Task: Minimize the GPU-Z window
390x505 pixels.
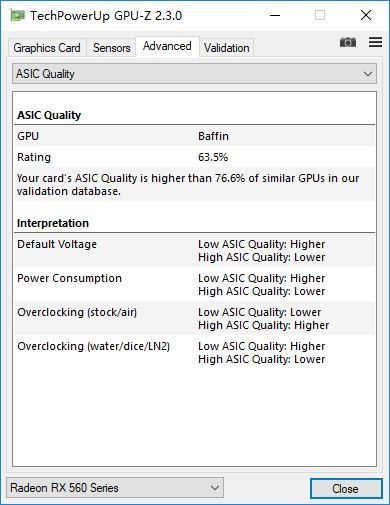Action: 275,15
